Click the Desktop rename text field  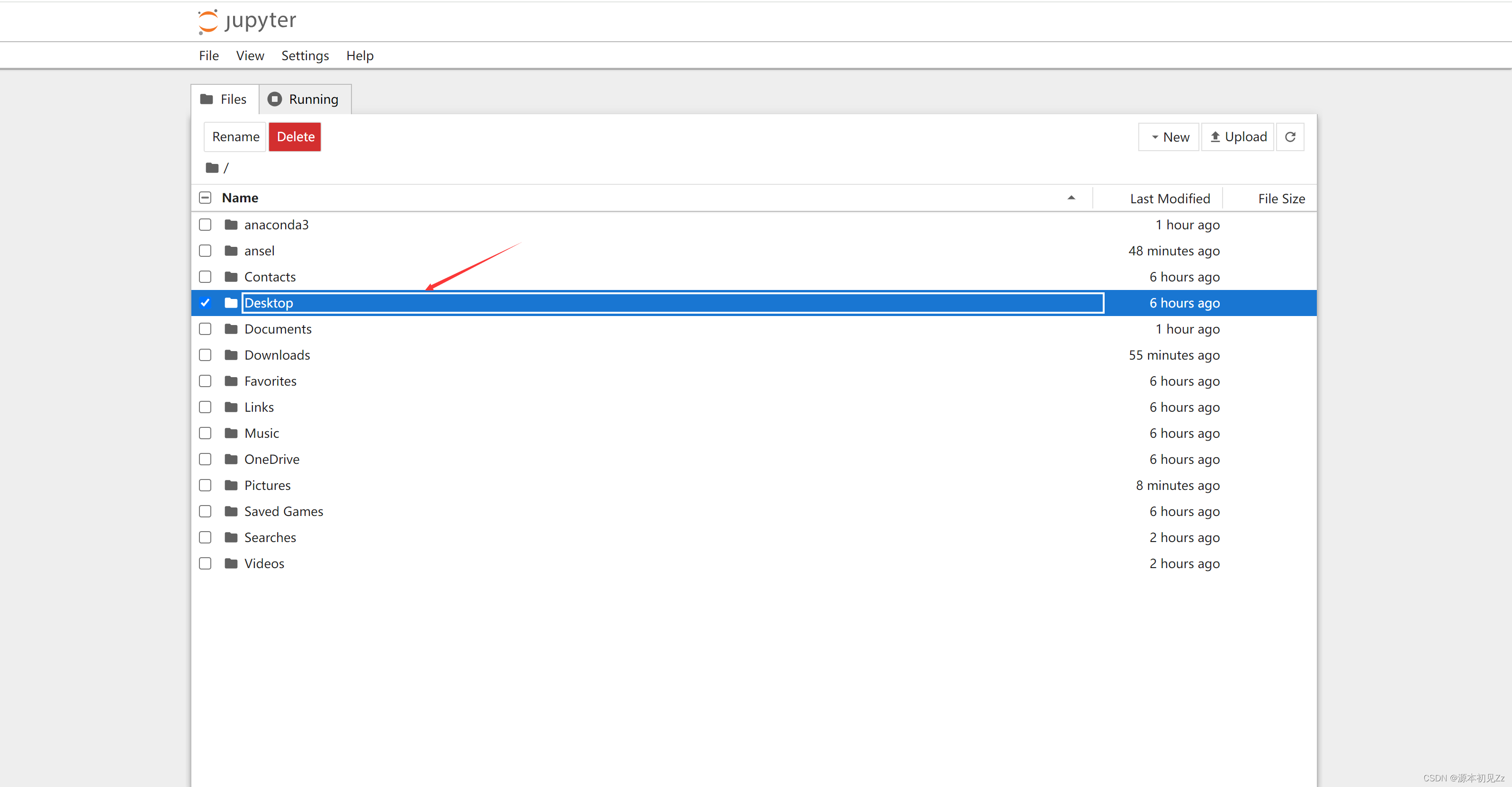[x=672, y=303]
